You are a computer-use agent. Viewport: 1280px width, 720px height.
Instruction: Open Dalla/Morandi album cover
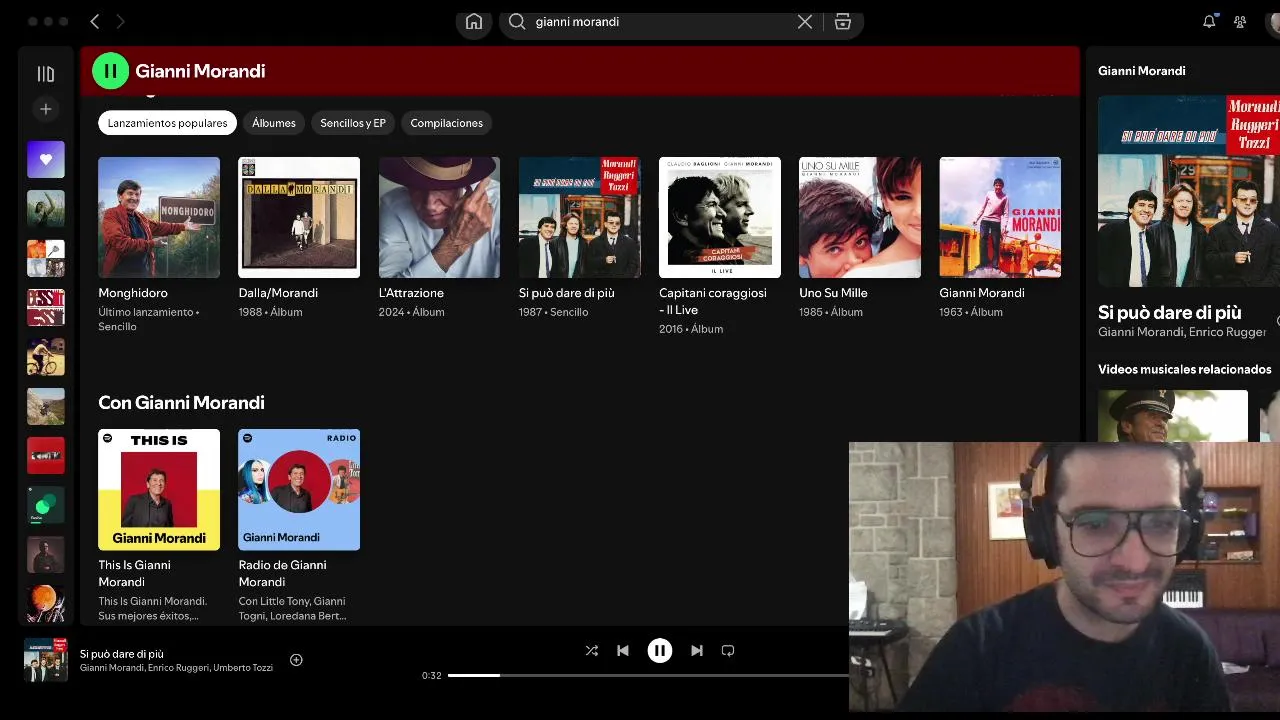point(299,217)
